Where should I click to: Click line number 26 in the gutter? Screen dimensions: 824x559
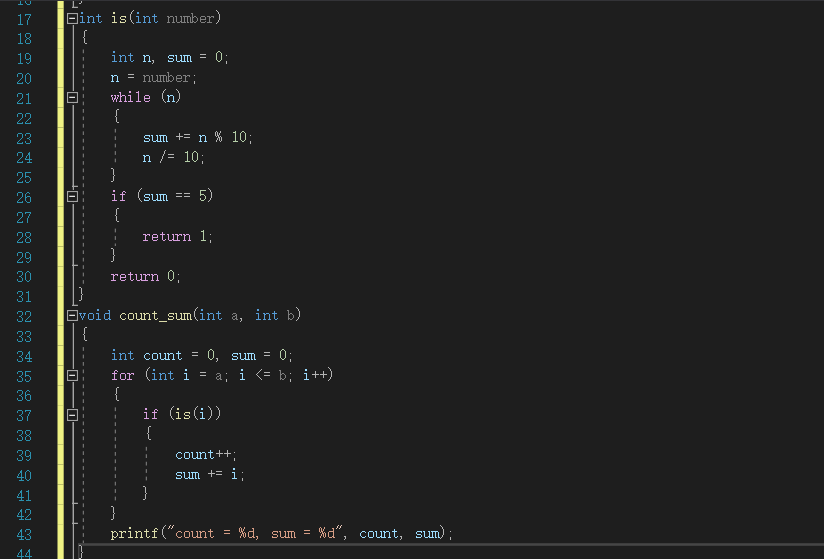(x=24, y=198)
